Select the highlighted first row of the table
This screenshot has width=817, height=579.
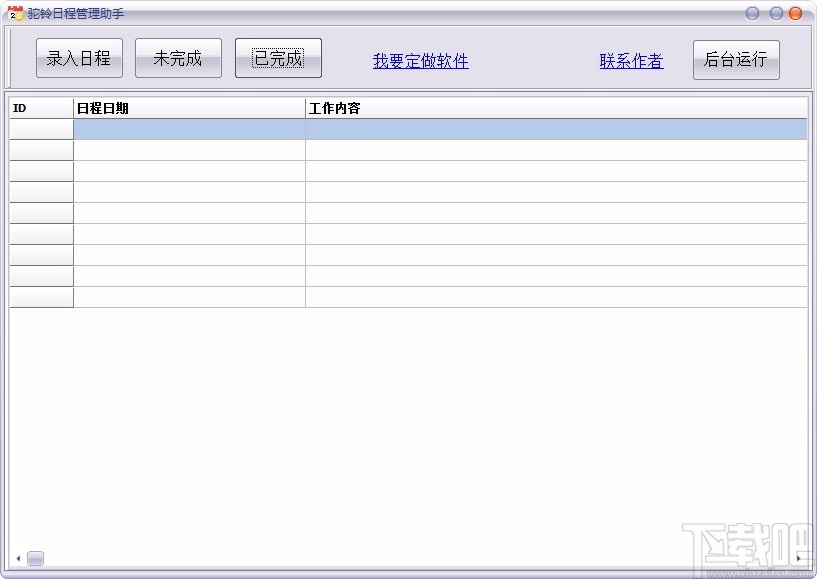[x=400, y=130]
